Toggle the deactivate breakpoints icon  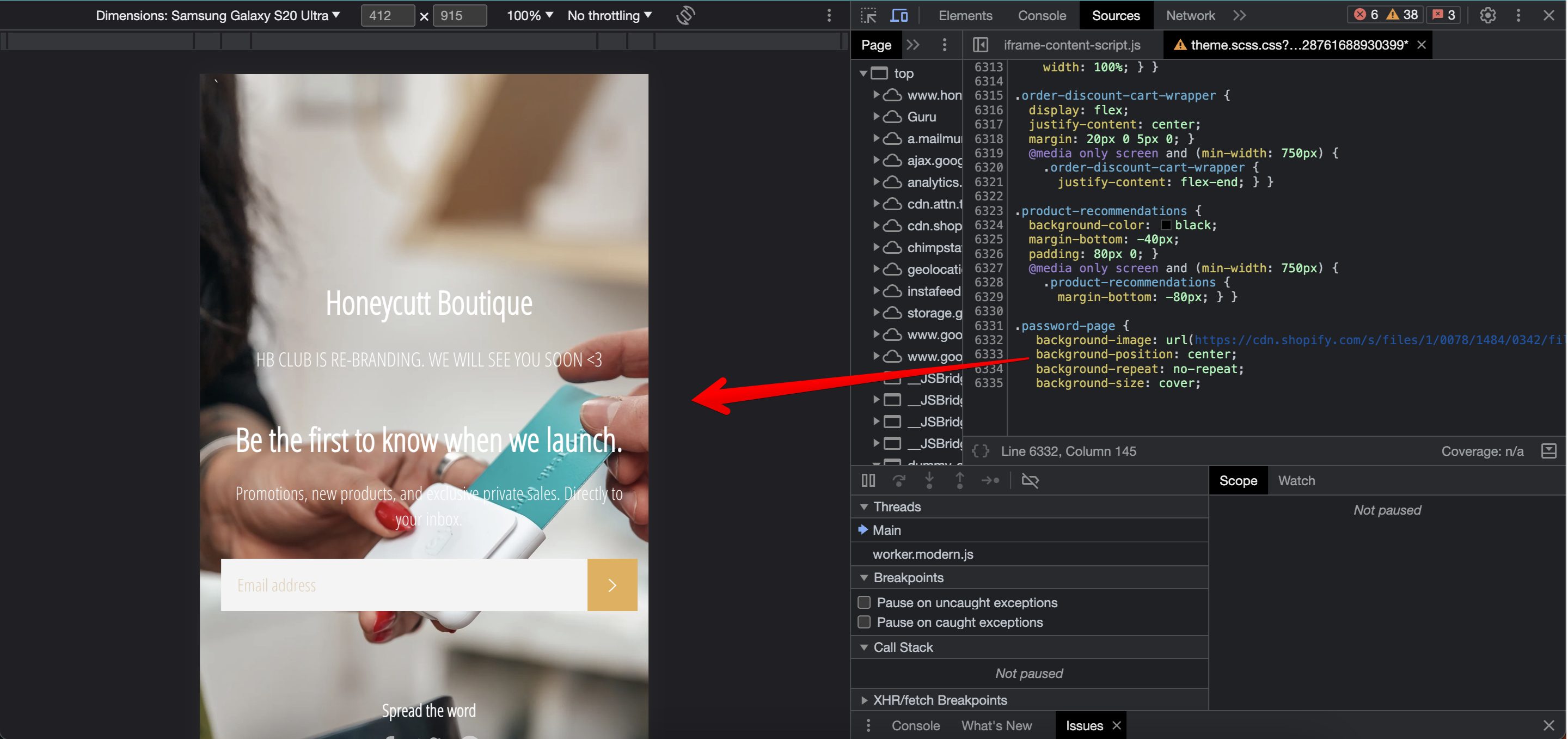pos(1030,480)
